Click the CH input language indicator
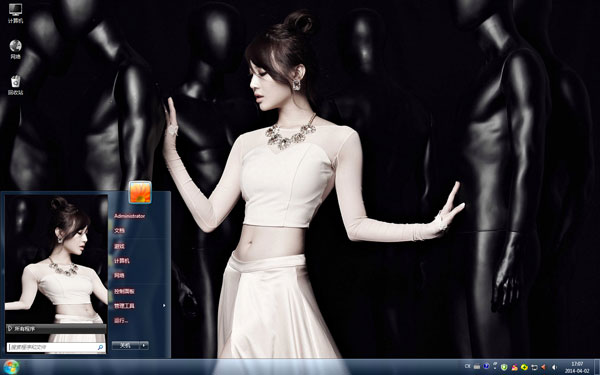The height and width of the screenshot is (375, 600). [x=468, y=366]
